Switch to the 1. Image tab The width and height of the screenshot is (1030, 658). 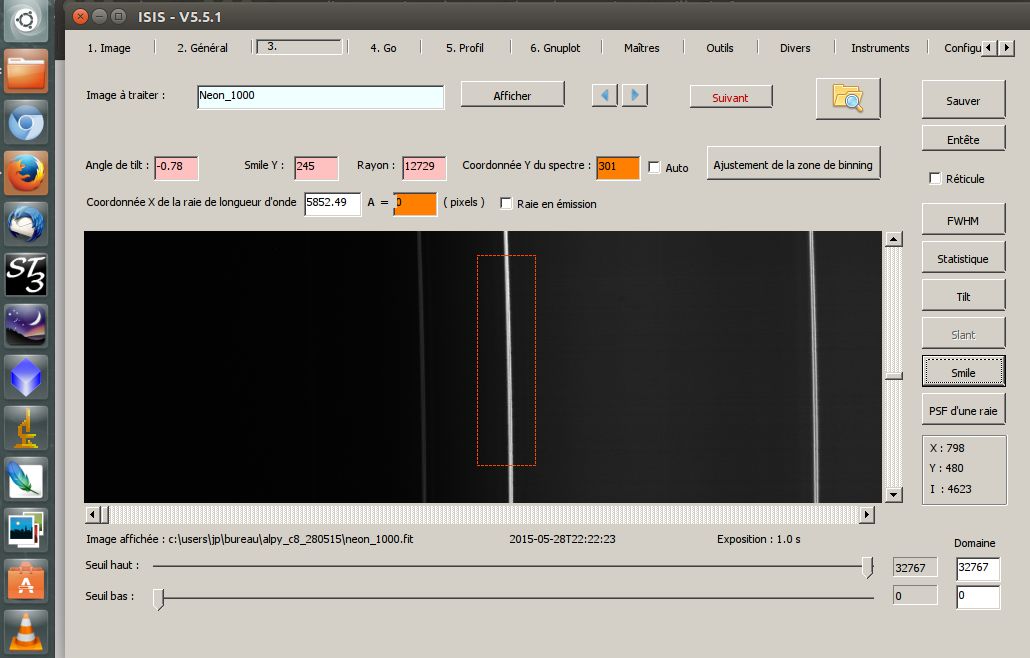click(109, 48)
